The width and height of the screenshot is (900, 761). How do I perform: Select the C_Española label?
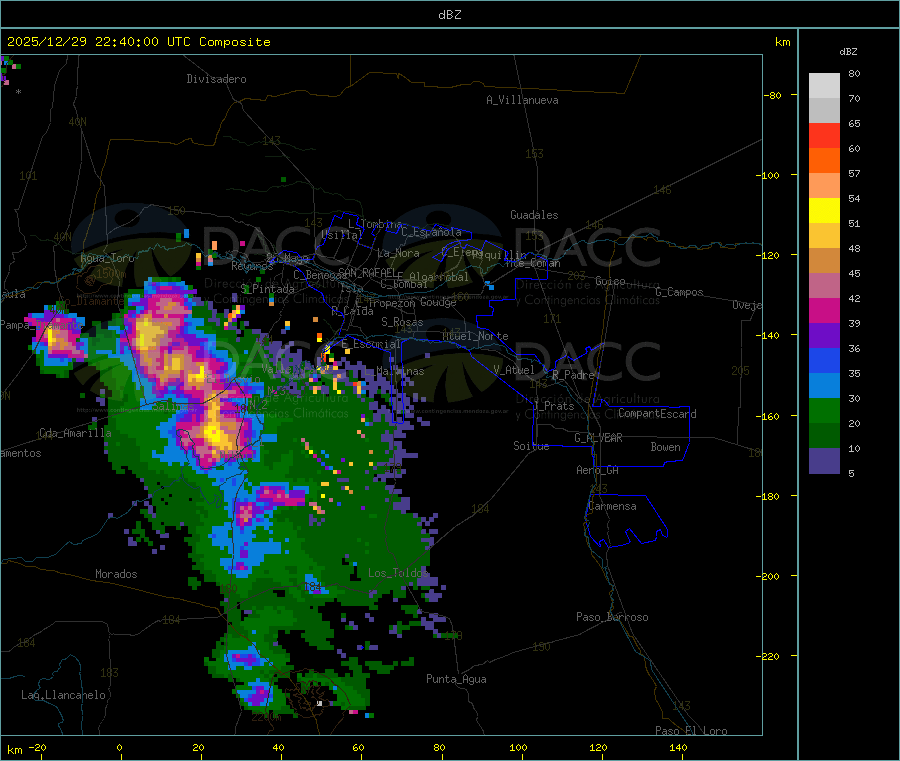pyautogui.click(x=431, y=232)
